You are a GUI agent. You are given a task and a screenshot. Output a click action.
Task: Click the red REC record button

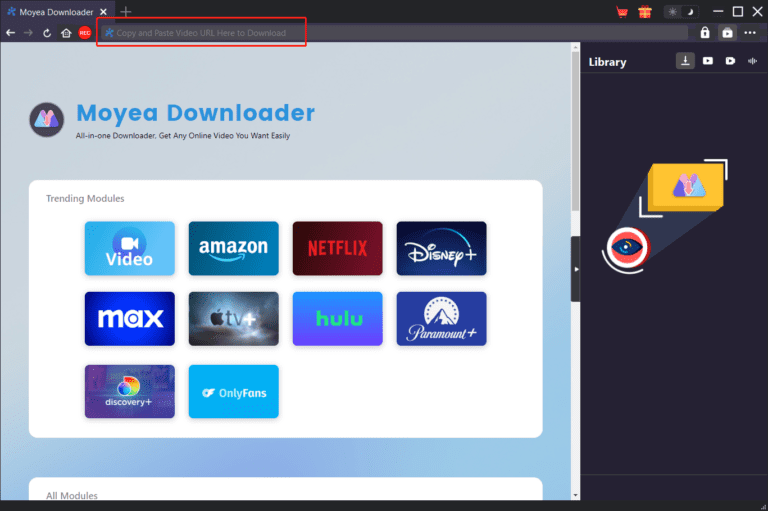click(x=85, y=33)
